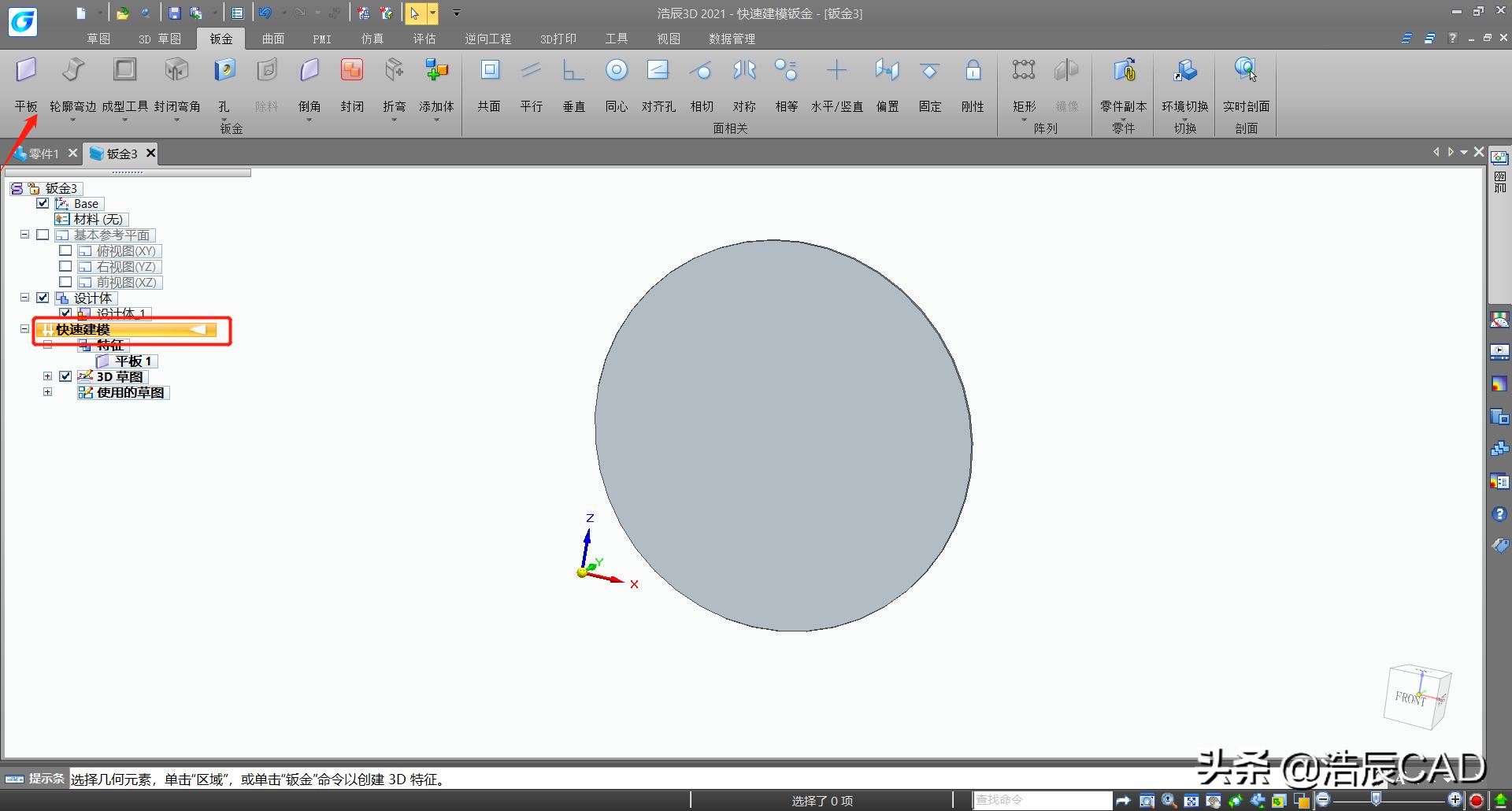This screenshot has height=811, width=1512.
Task: Enable the 俯视图(XY) plane checkbox
Action: click(x=65, y=250)
